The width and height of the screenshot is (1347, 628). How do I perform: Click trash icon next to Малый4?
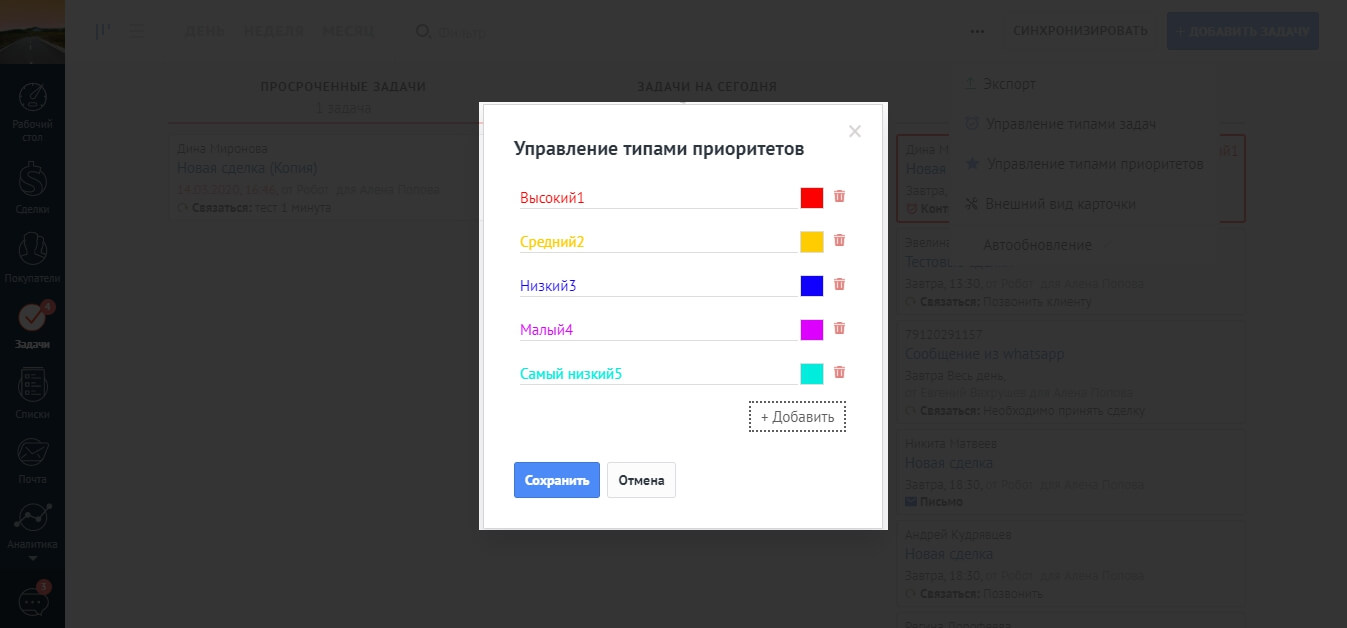(839, 329)
